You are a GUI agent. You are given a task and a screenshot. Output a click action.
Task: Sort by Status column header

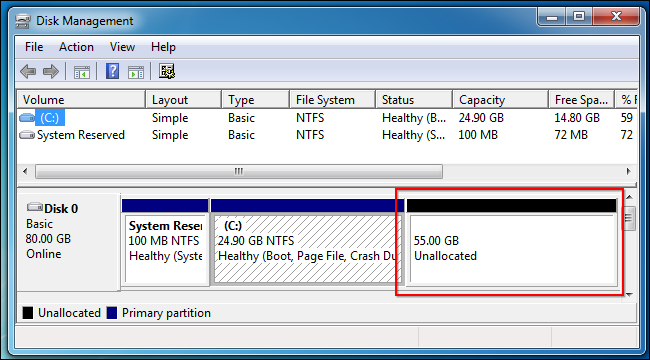(414, 100)
